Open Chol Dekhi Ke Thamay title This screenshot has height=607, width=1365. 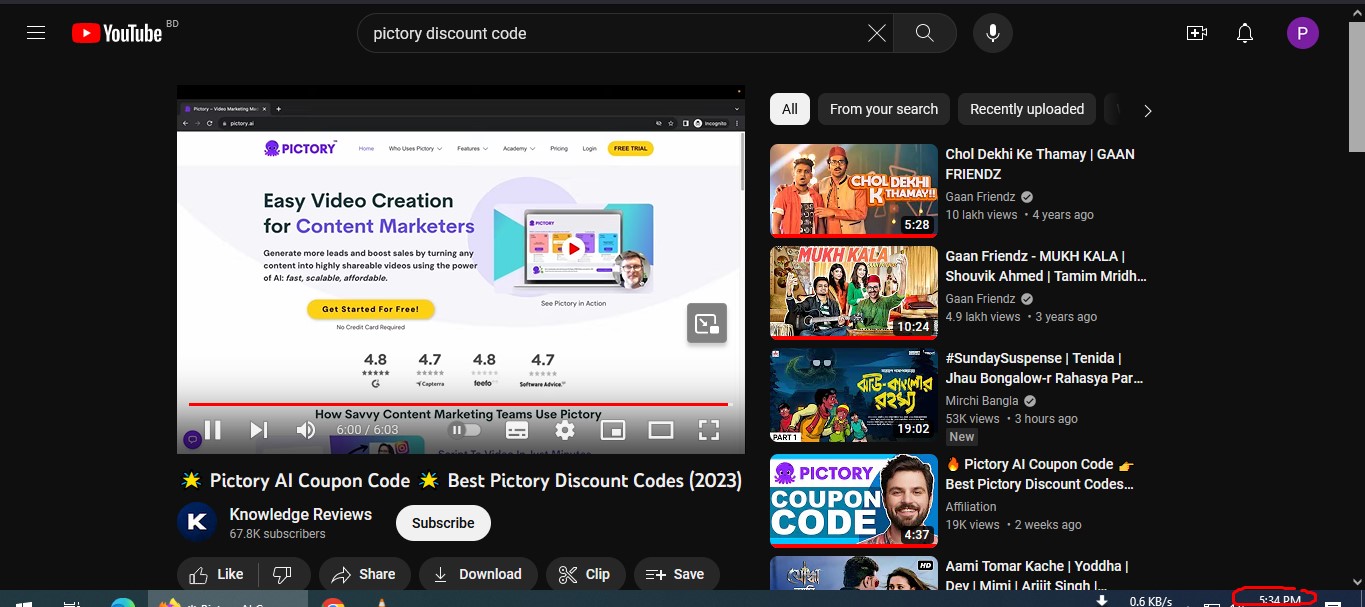coord(1040,164)
